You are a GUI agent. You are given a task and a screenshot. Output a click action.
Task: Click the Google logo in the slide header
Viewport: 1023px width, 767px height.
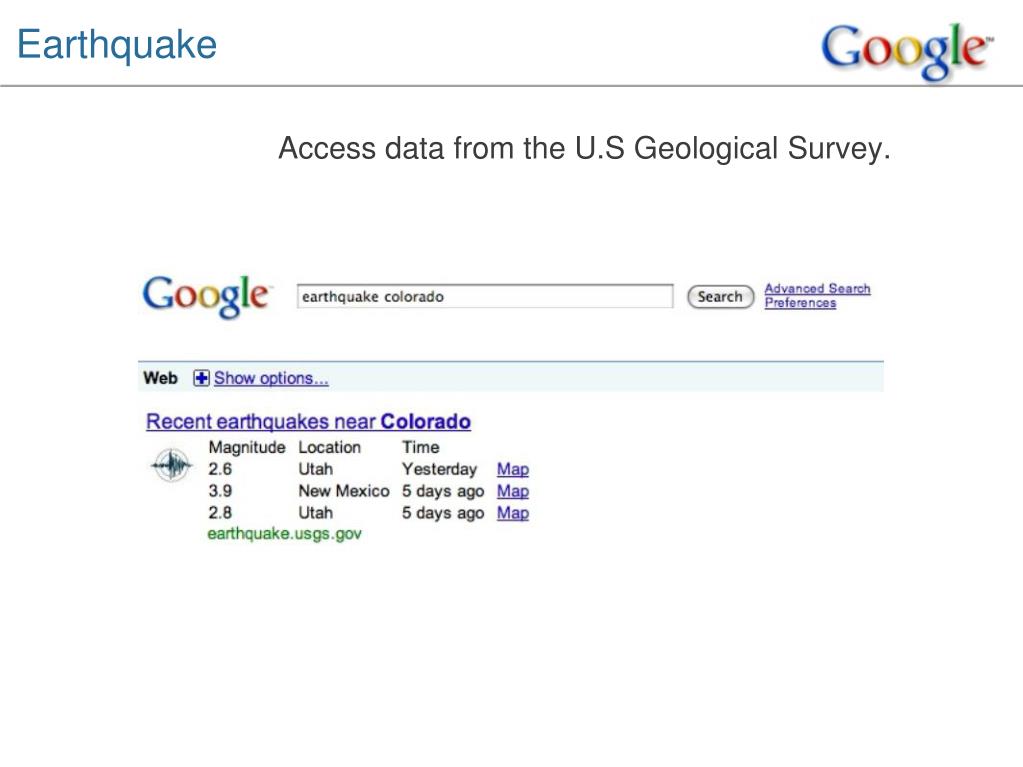point(907,51)
